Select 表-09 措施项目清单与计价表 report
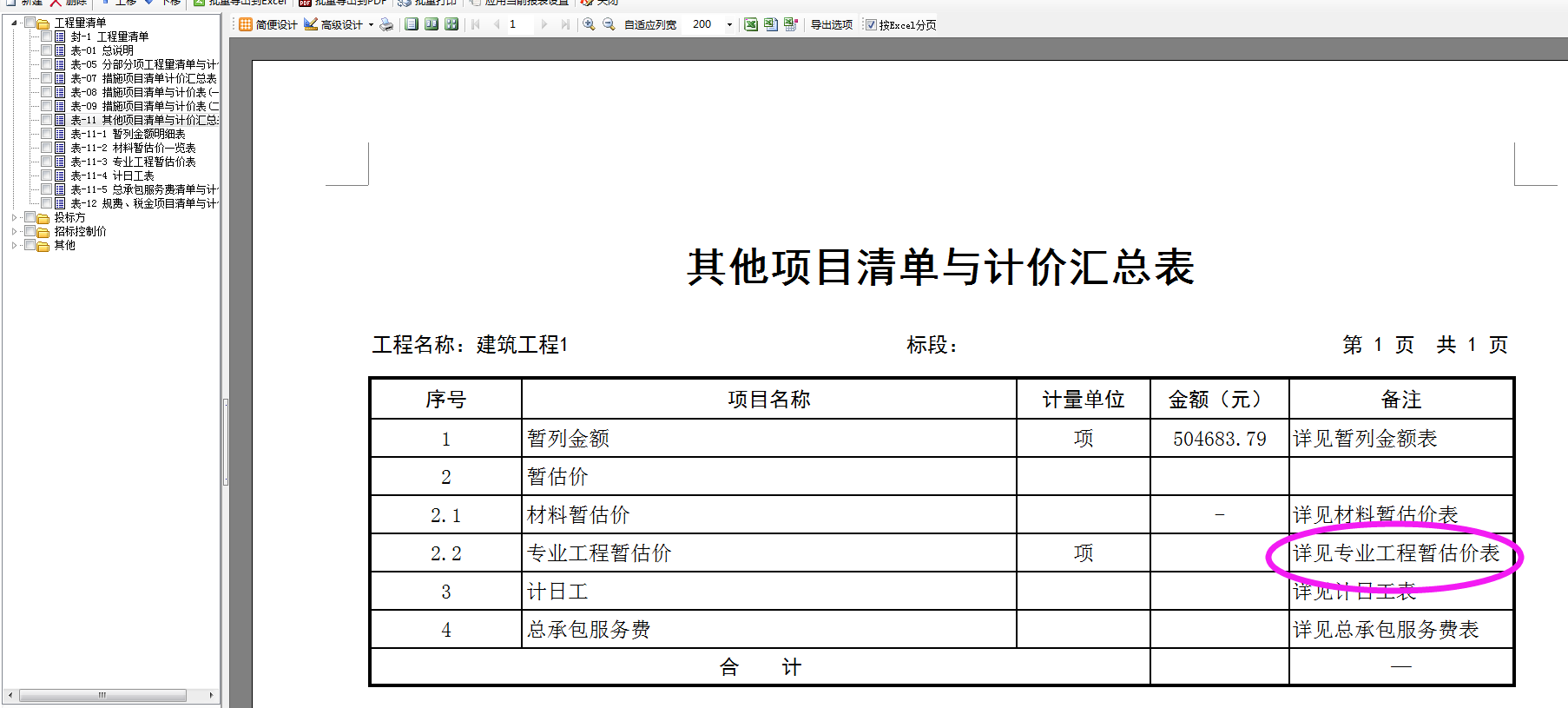Screen dimensions: 1568x708 click(144, 106)
